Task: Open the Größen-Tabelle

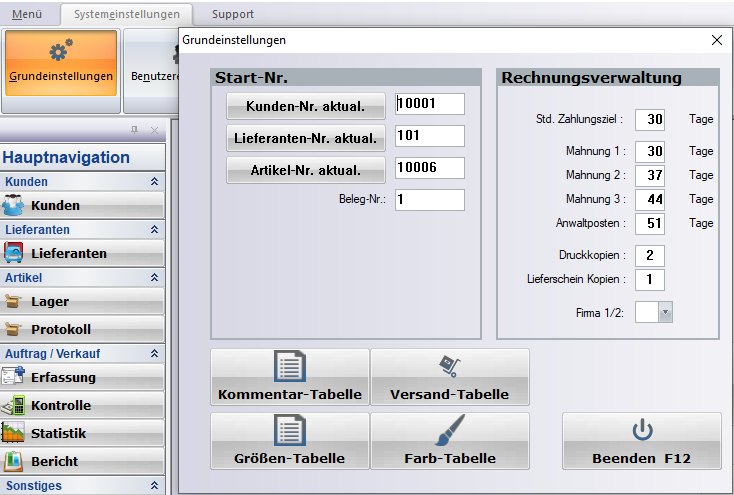Action: click(290, 441)
